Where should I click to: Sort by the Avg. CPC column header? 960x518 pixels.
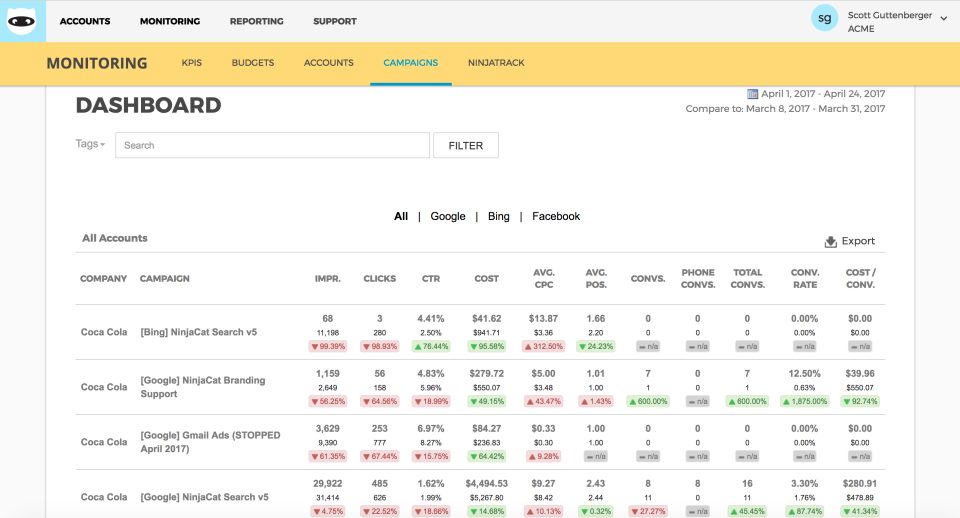tap(544, 279)
